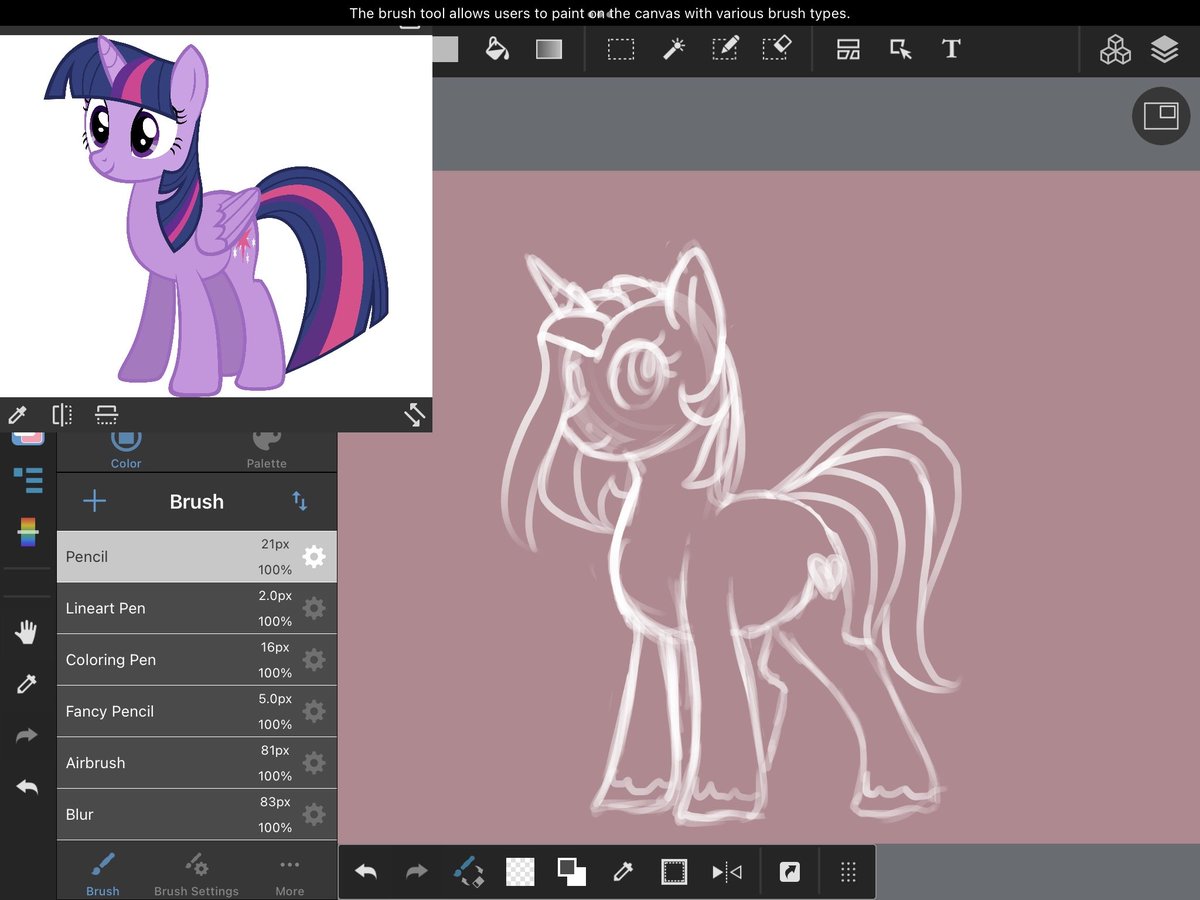Toggle brush and eraser switch
The height and width of the screenshot is (900, 1200).
(x=468, y=872)
